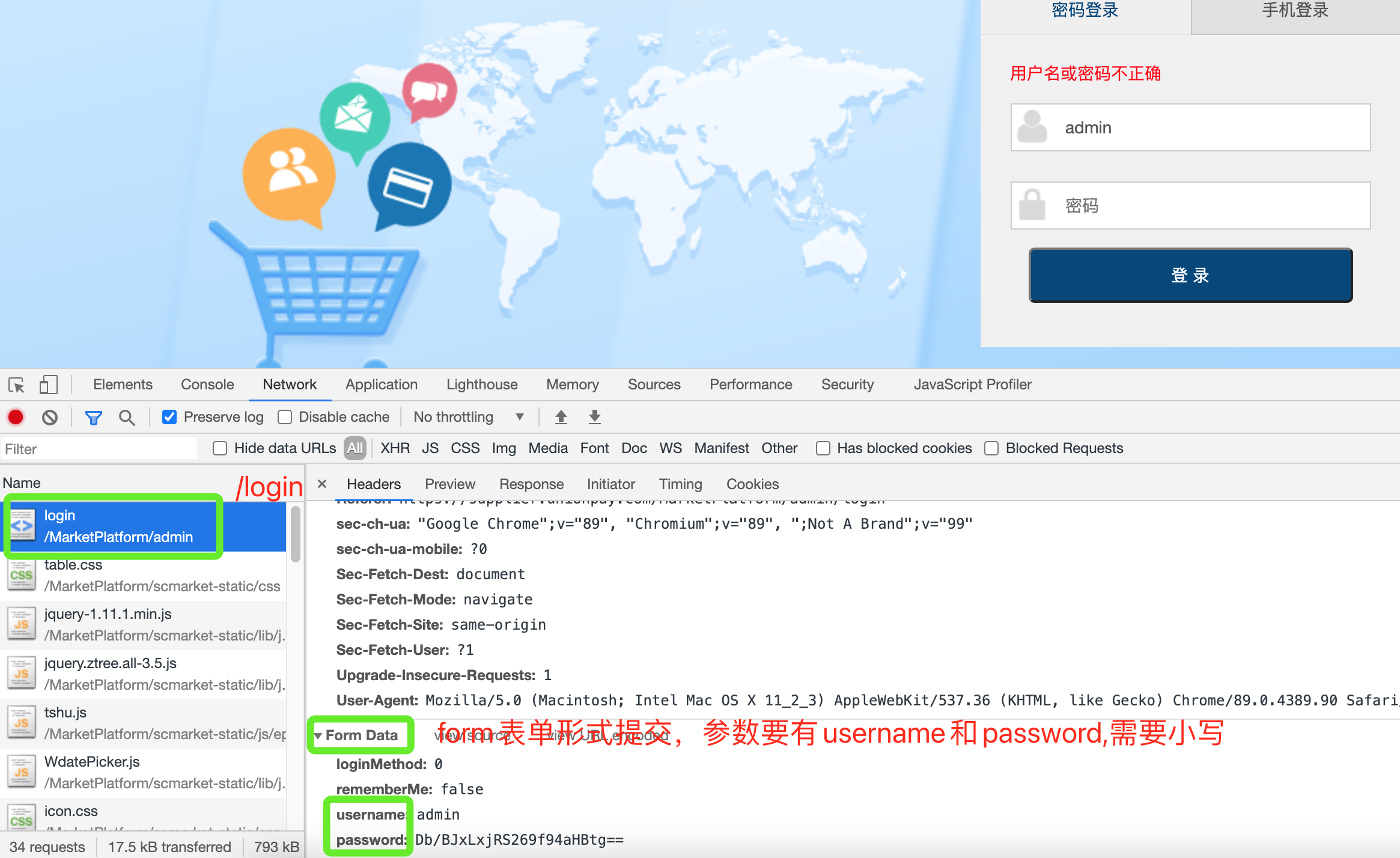Toggle Preserve log checkbox
This screenshot has height=858, width=1400.
[x=169, y=417]
